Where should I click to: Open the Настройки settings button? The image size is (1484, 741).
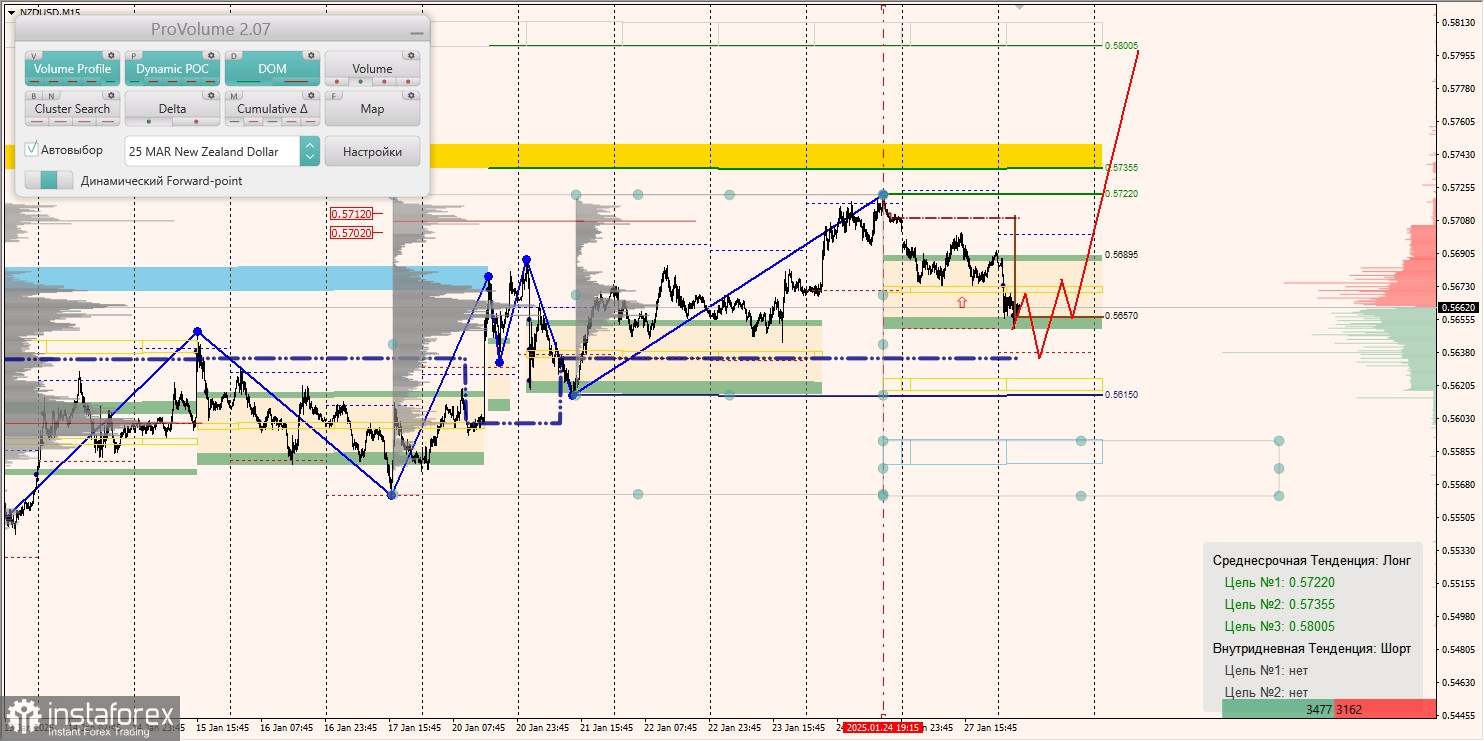click(372, 151)
